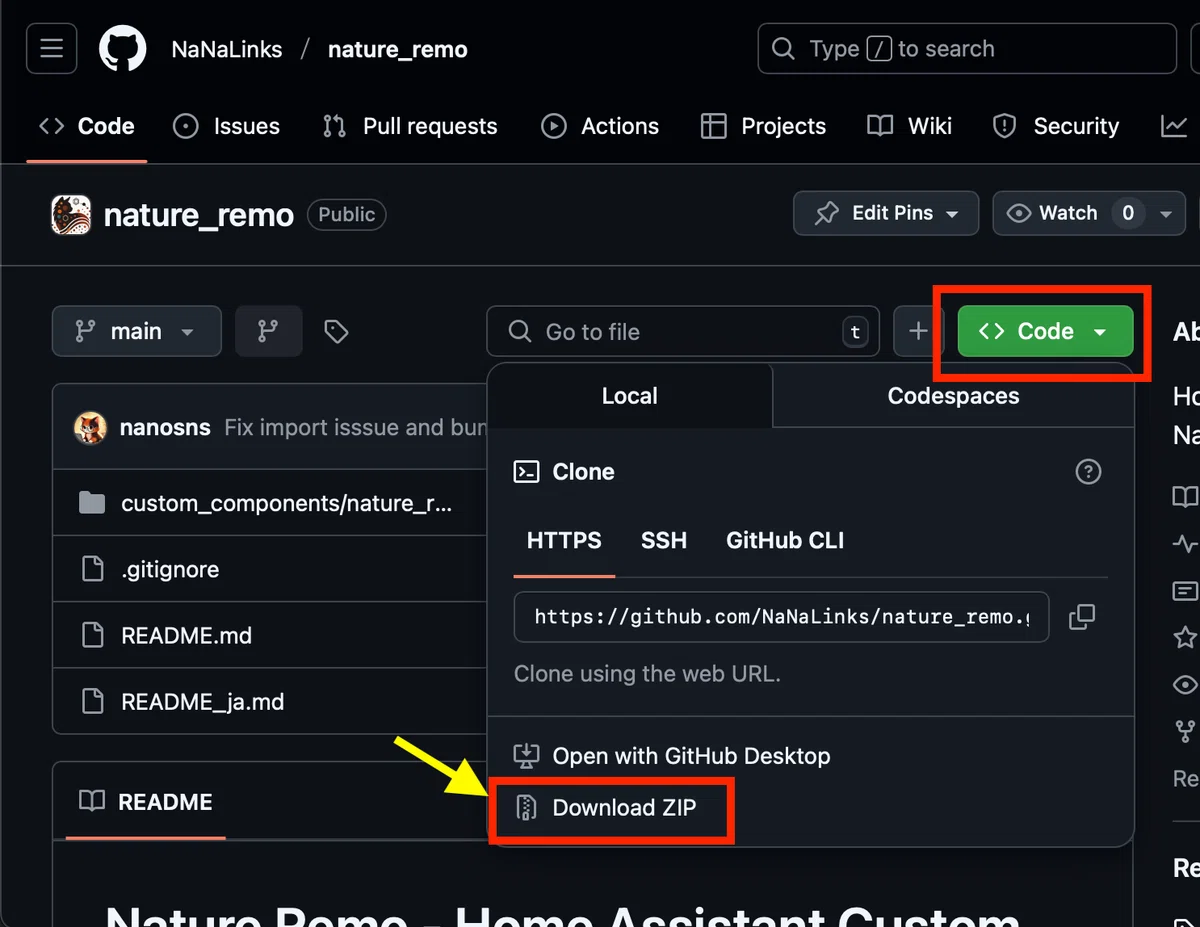The width and height of the screenshot is (1200, 927).
Task: Go to the GitHub home logo
Action: click(x=122, y=49)
